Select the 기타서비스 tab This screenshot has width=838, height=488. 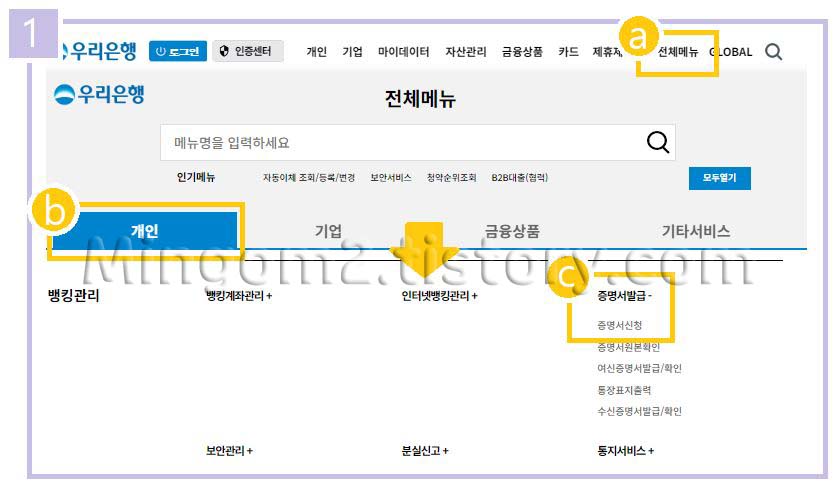[x=696, y=231]
